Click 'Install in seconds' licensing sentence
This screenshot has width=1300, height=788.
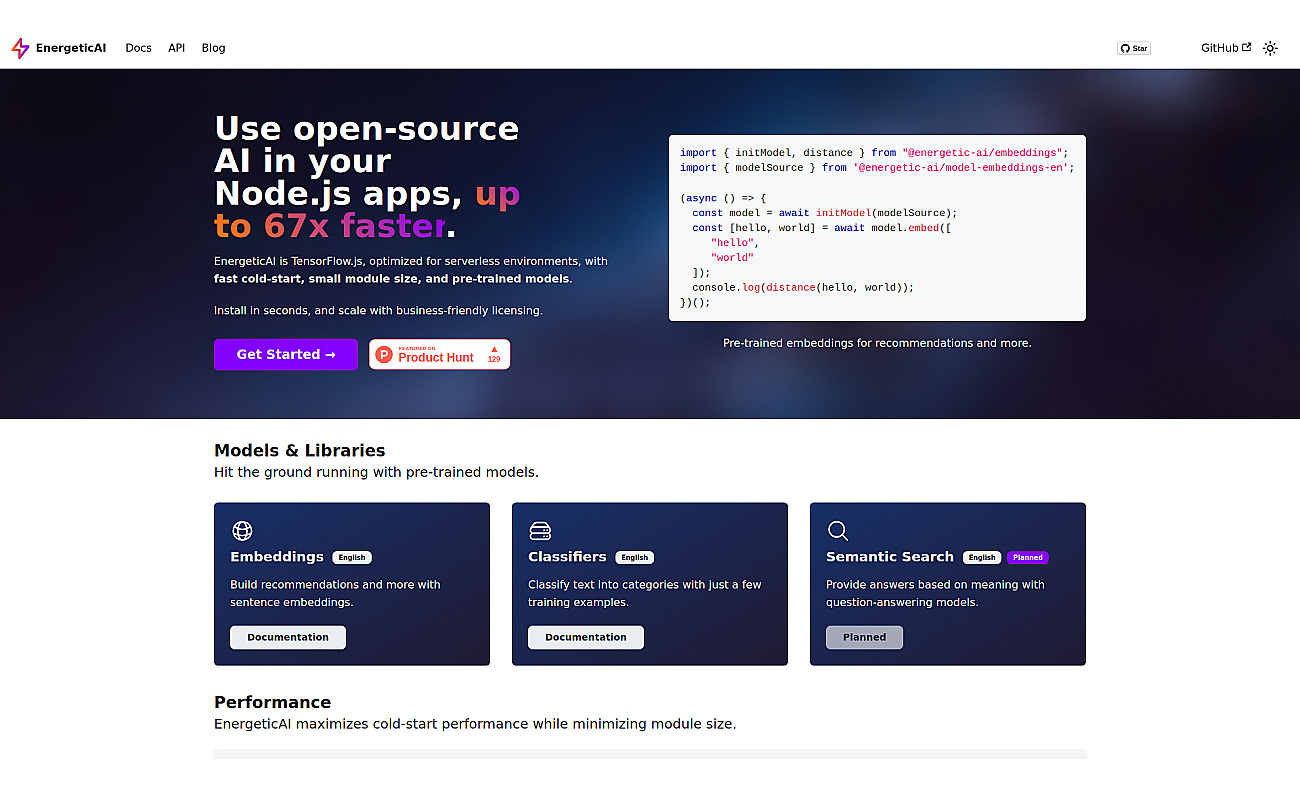tap(378, 311)
